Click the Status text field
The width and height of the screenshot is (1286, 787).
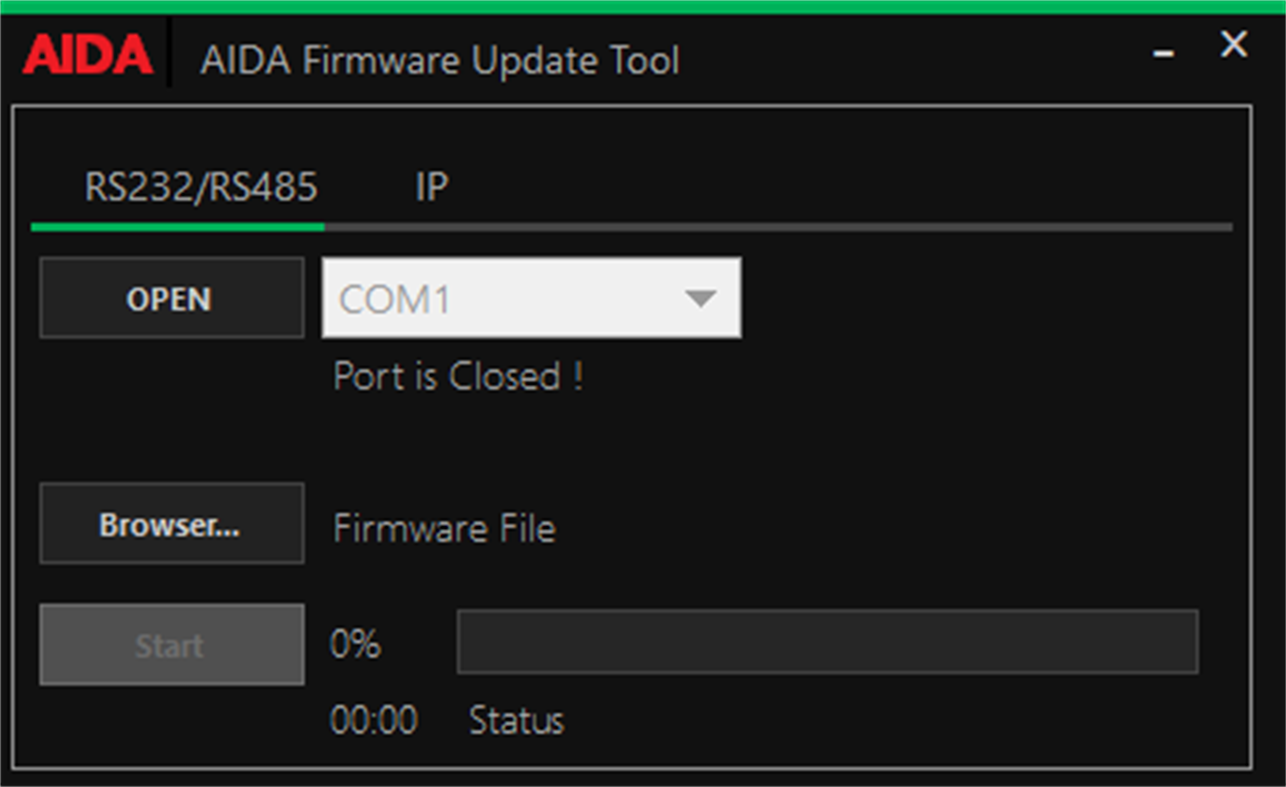[x=516, y=720]
